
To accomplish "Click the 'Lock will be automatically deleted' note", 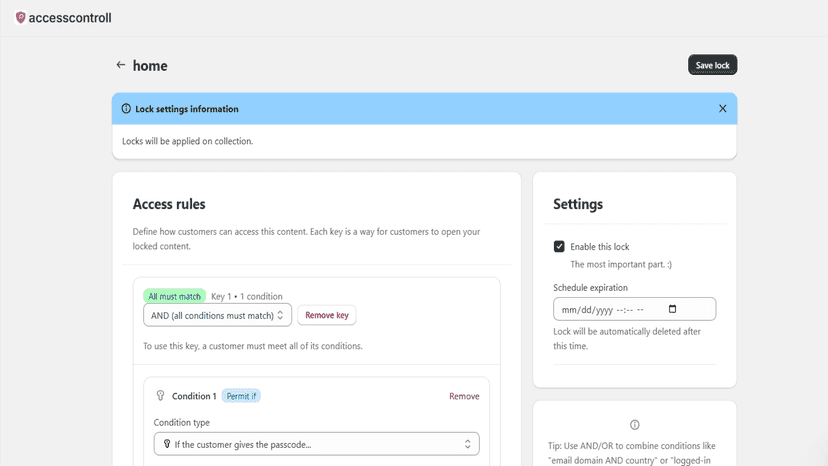I will [x=627, y=339].
